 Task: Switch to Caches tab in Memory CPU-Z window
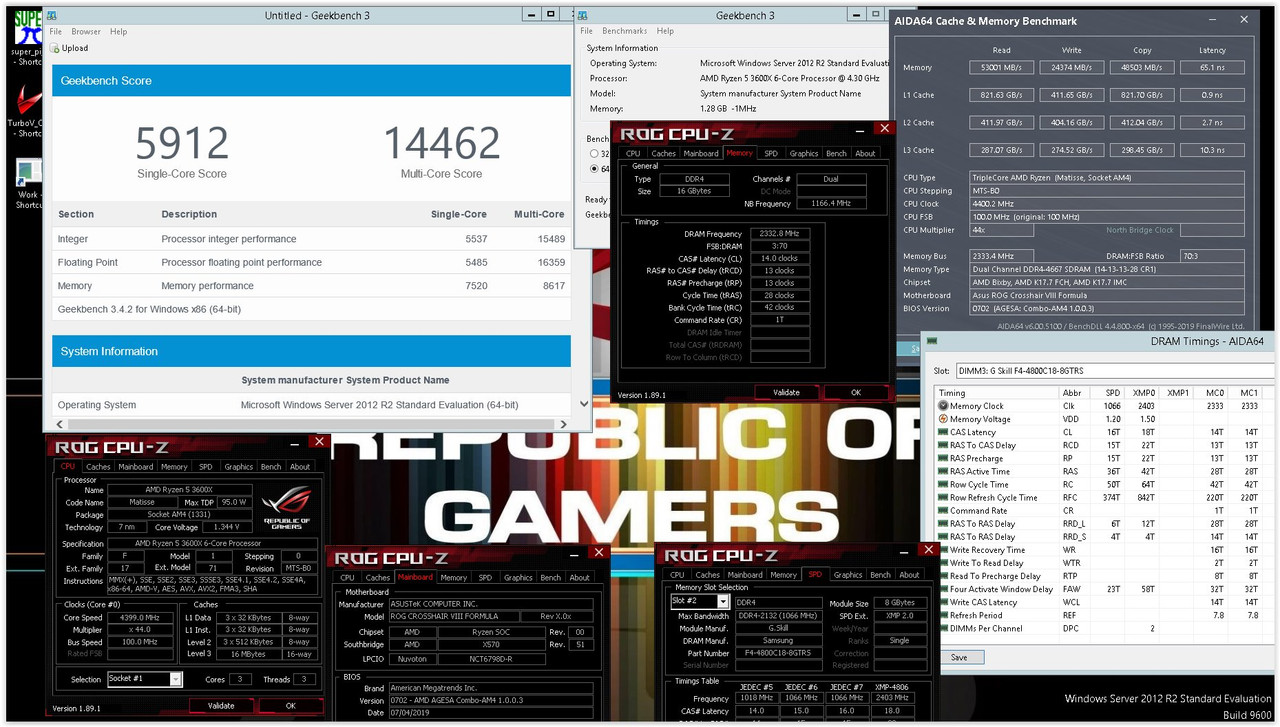point(663,153)
